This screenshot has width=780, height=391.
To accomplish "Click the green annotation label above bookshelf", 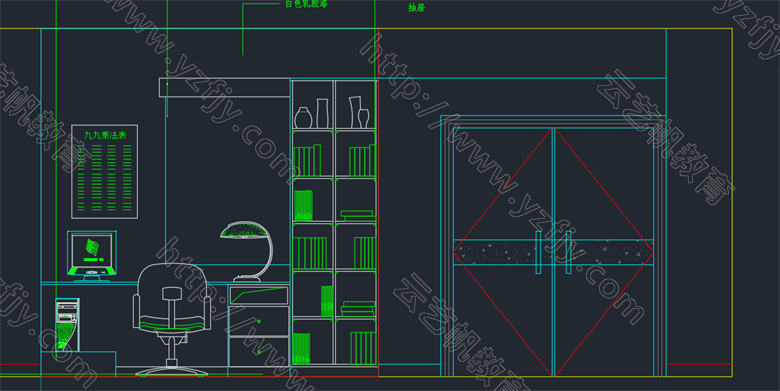I will (x=306, y=4).
